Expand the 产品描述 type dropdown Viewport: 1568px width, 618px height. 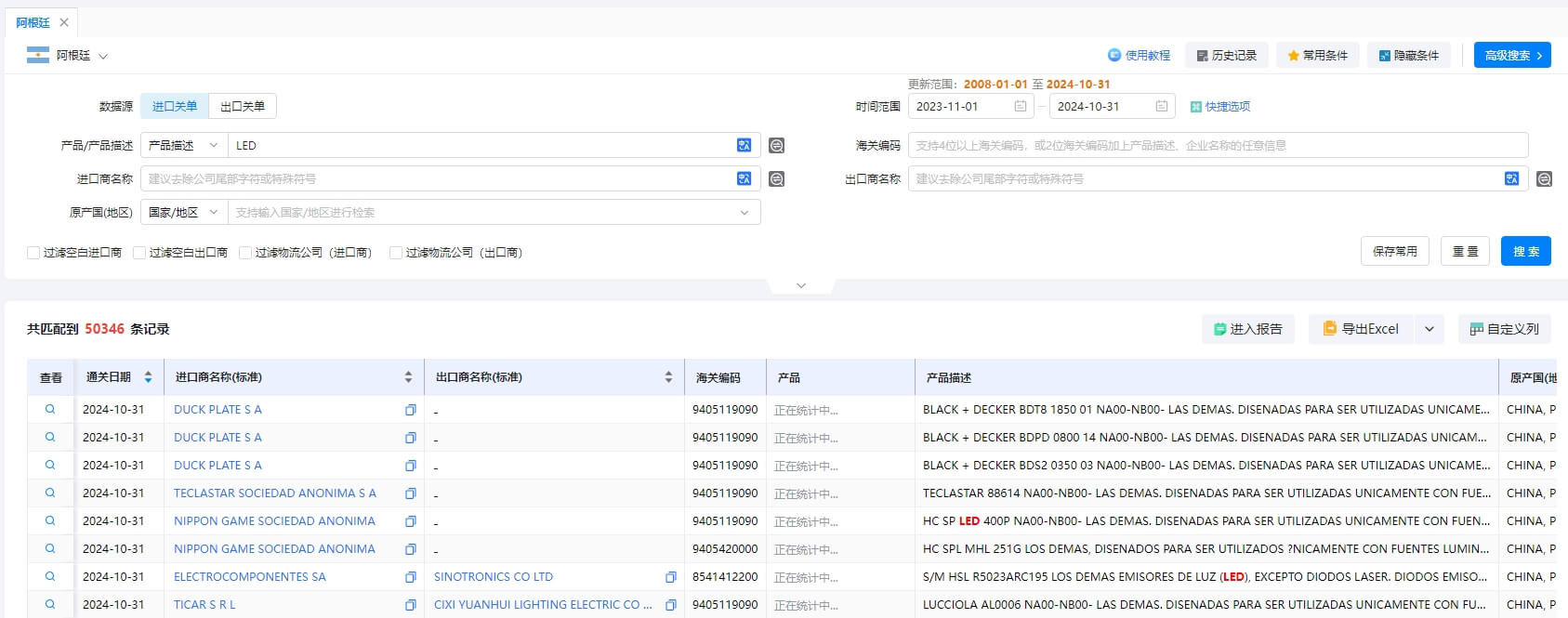click(184, 145)
